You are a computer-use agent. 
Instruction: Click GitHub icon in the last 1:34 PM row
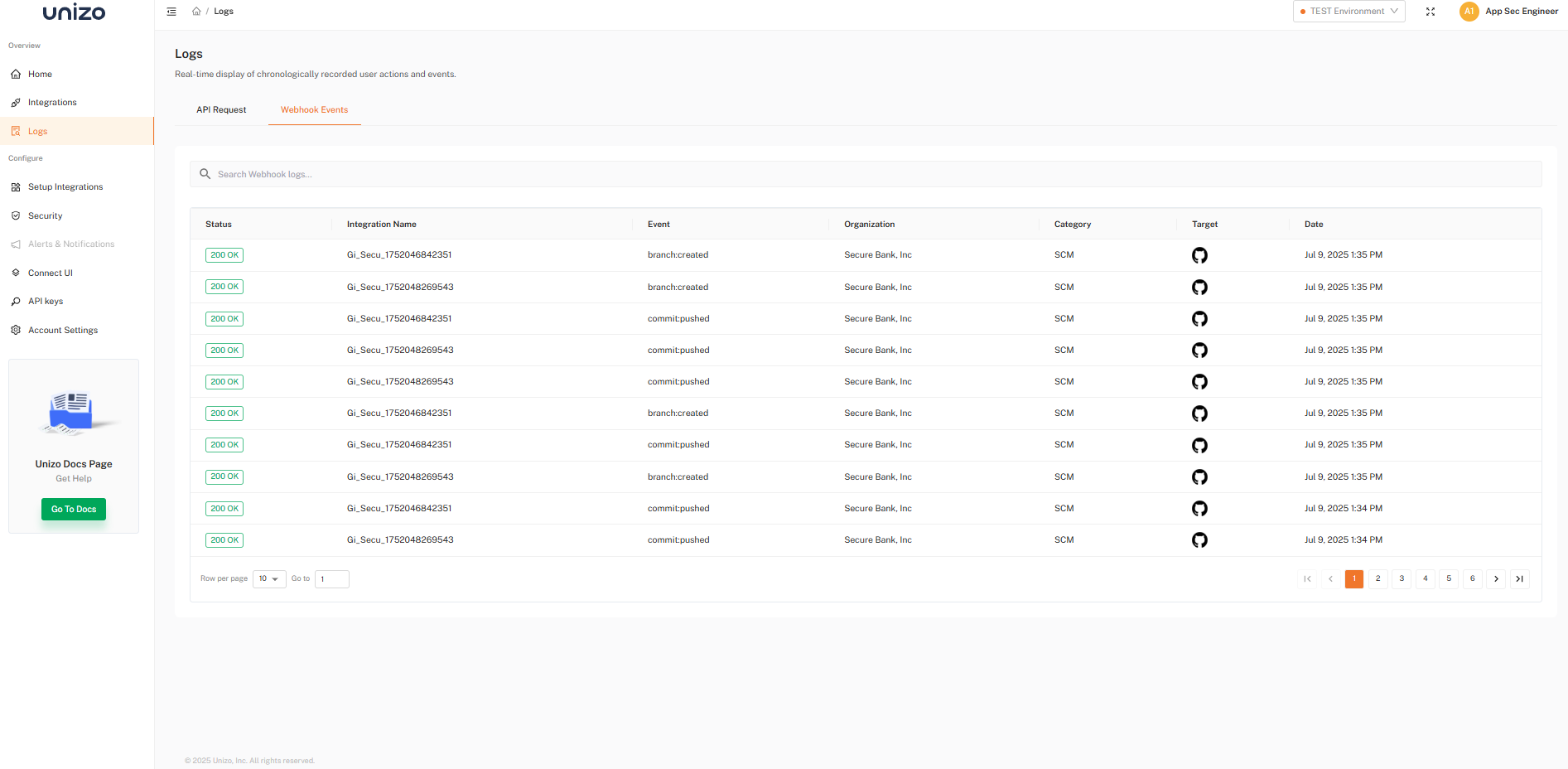tap(1199, 540)
